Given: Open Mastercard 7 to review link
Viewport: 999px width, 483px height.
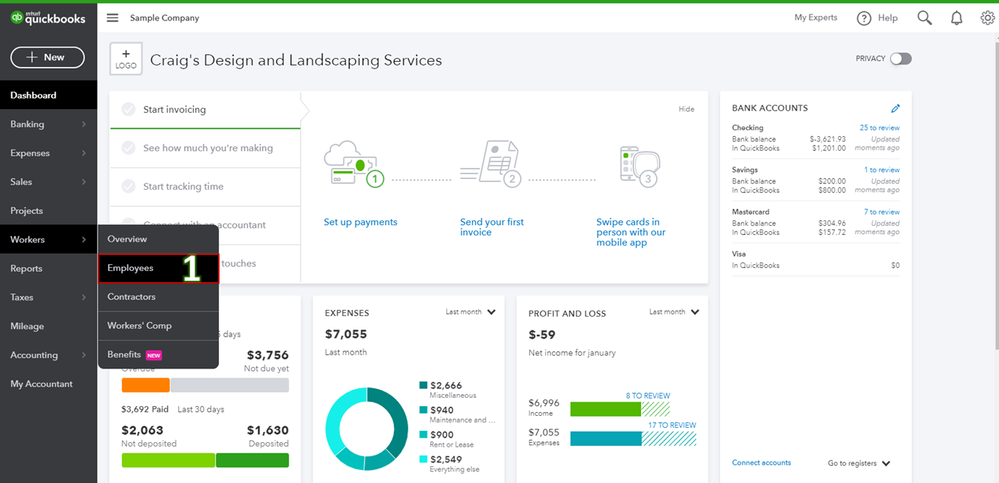Looking at the screenshot, I should click(x=882, y=212).
